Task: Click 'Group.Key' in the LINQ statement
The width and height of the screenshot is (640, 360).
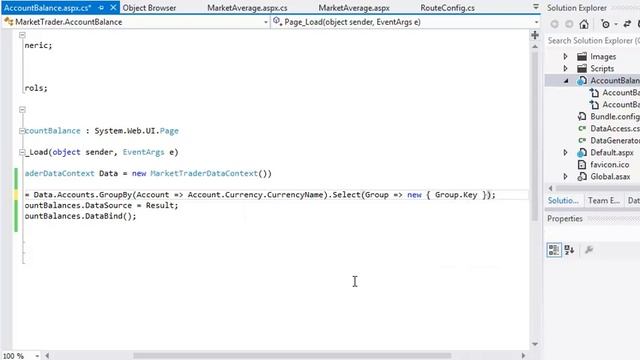Action: 456,195
